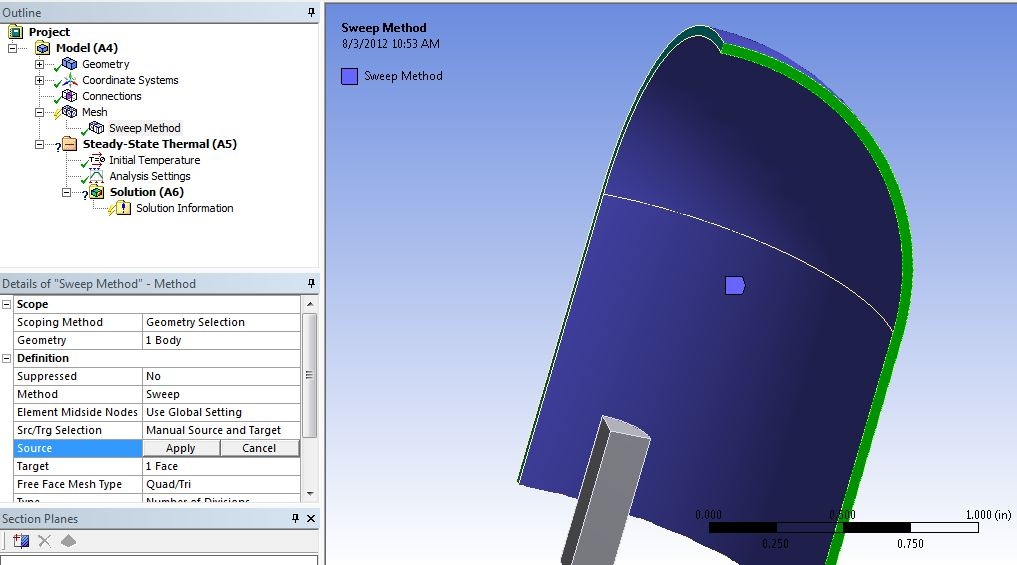Viewport: 1017px width, 565px height.
Task: Click the Connections node icon
Action: [69, 96]
